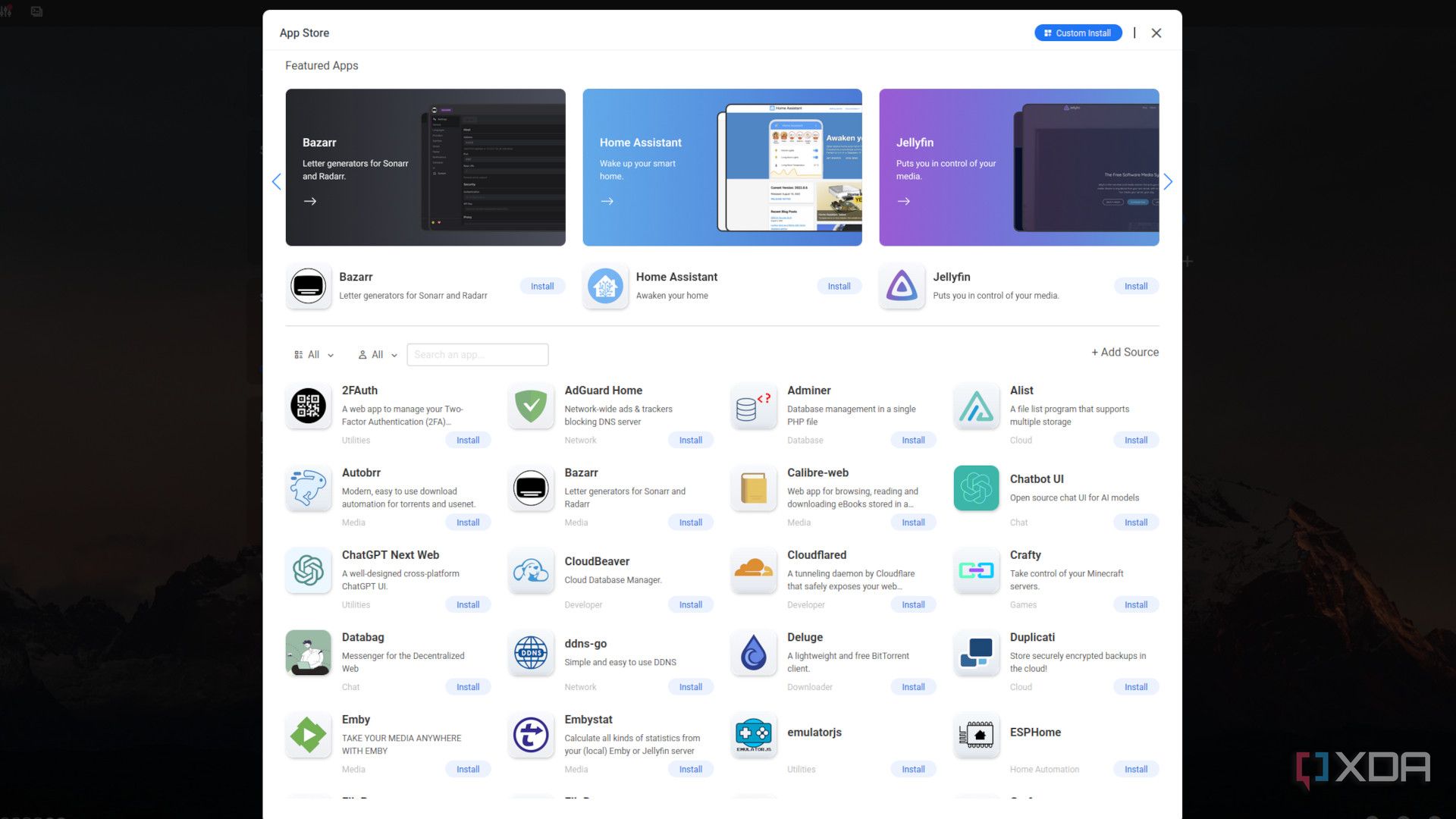Open the Emby green play icon
Viewport: 1456px width, 819px height.
(x=308, y=736)
